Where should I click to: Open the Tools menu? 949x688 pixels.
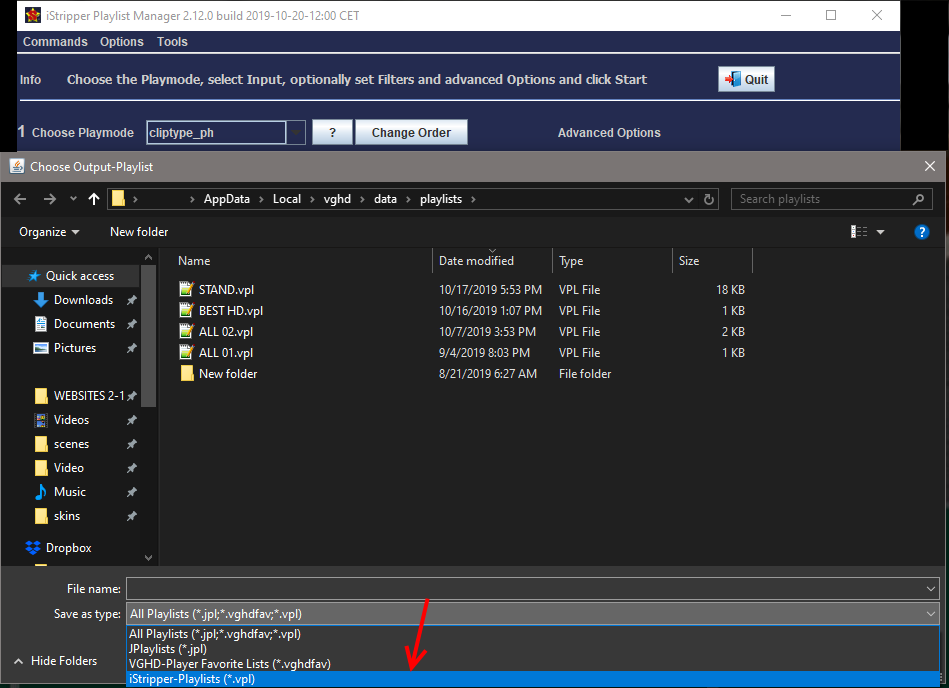click(x=172, y=42)
